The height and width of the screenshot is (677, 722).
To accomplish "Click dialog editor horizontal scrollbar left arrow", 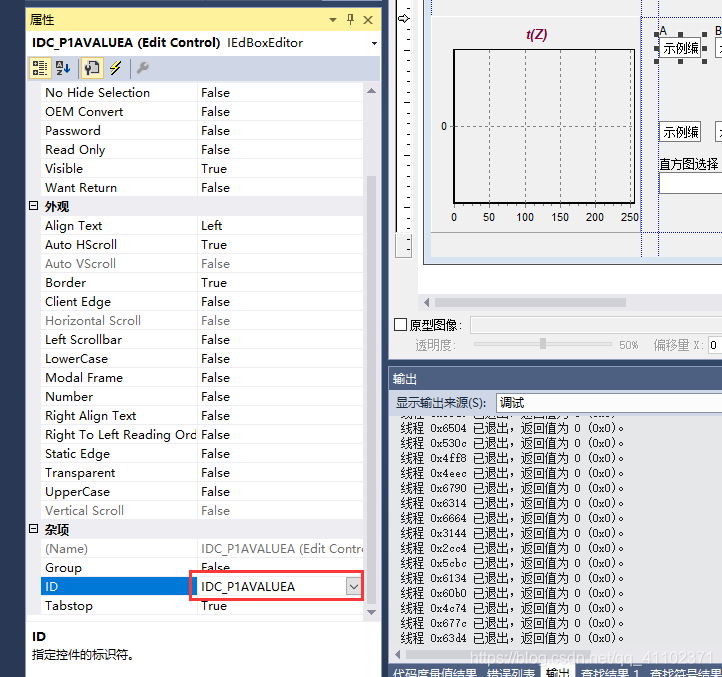I will (x=426, y=303).
